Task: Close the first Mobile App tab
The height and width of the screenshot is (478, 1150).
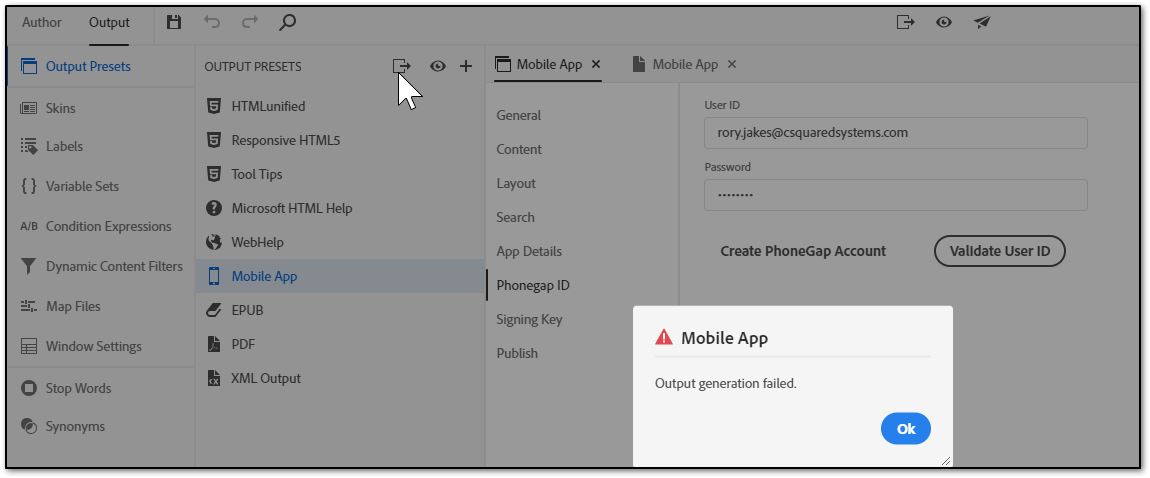Action: [x=596, y=64]
